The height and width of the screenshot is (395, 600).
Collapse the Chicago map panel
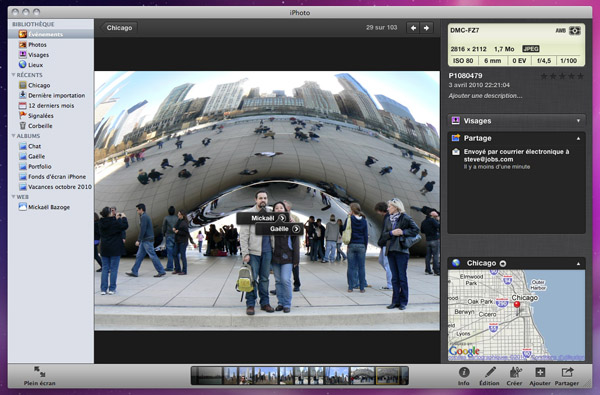pyautogui.click(x=578, y=264)
